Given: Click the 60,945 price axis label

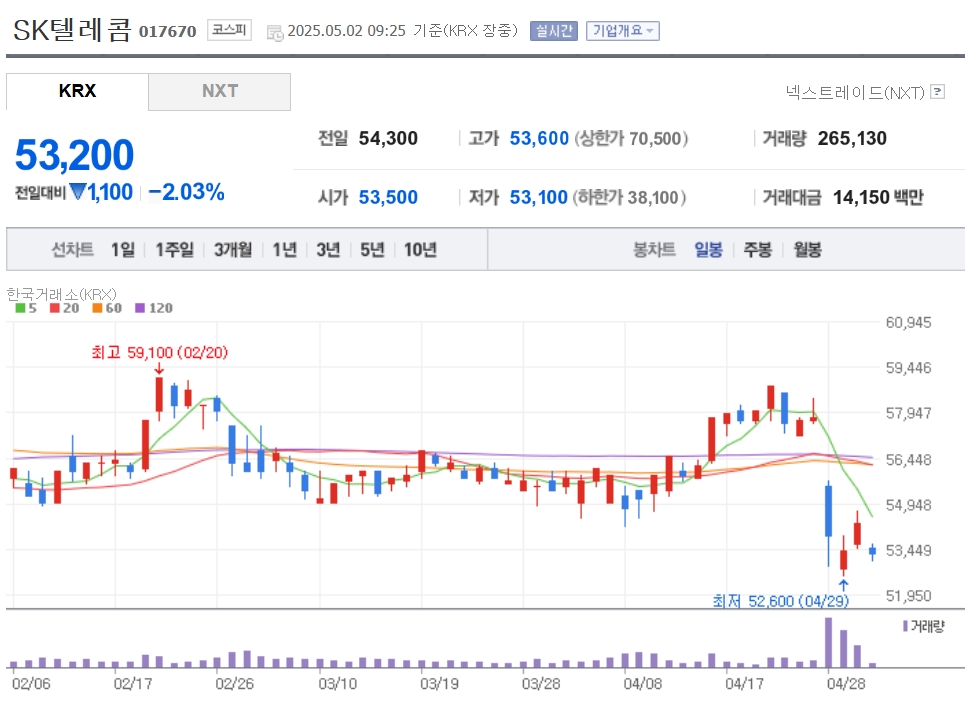Looking at the screenshot, I should pos(908,322).
